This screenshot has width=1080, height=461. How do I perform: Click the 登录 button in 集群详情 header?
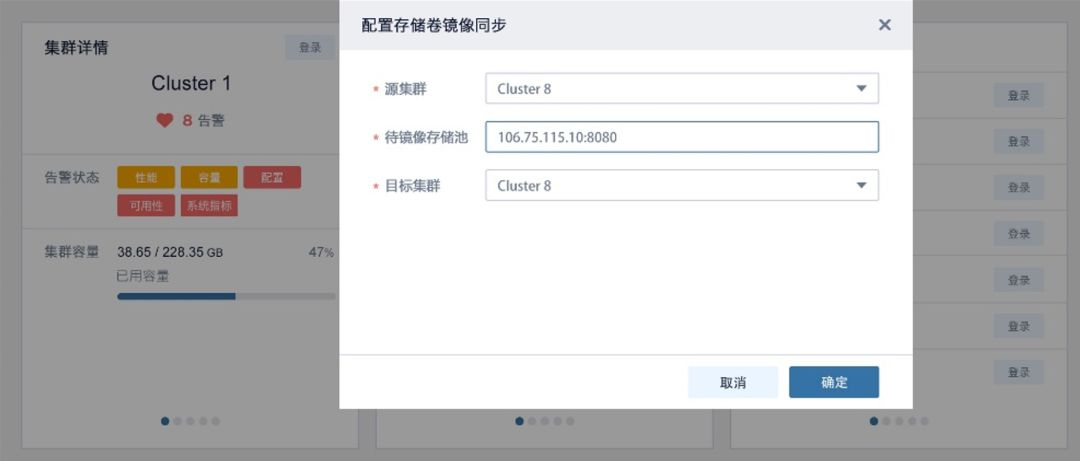tap(310, 48)
